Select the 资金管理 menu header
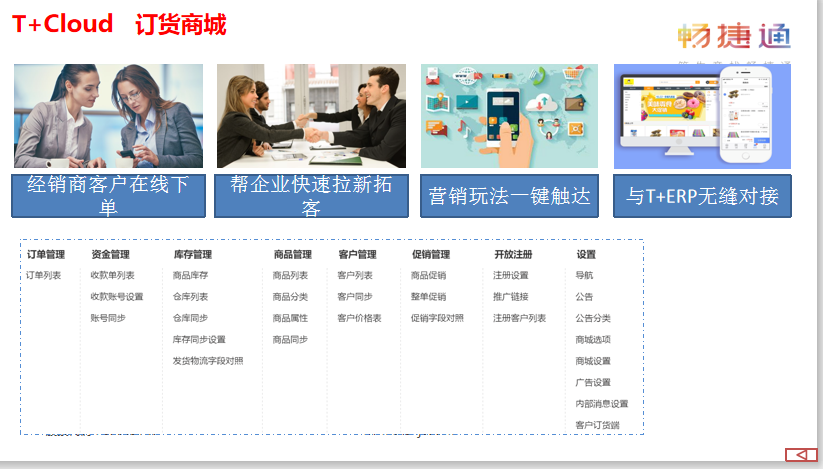Screen dimensions: 823x469 coord(110,254)
